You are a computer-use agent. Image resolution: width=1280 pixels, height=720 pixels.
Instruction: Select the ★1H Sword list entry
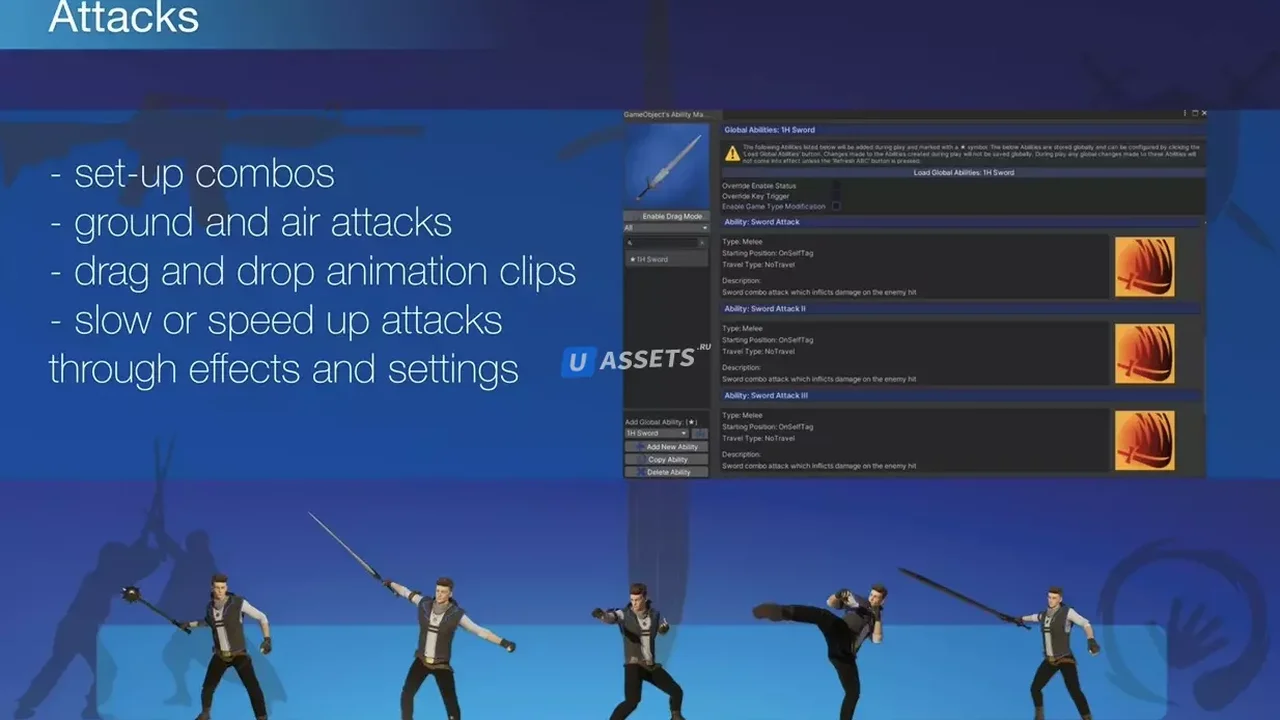666,259
